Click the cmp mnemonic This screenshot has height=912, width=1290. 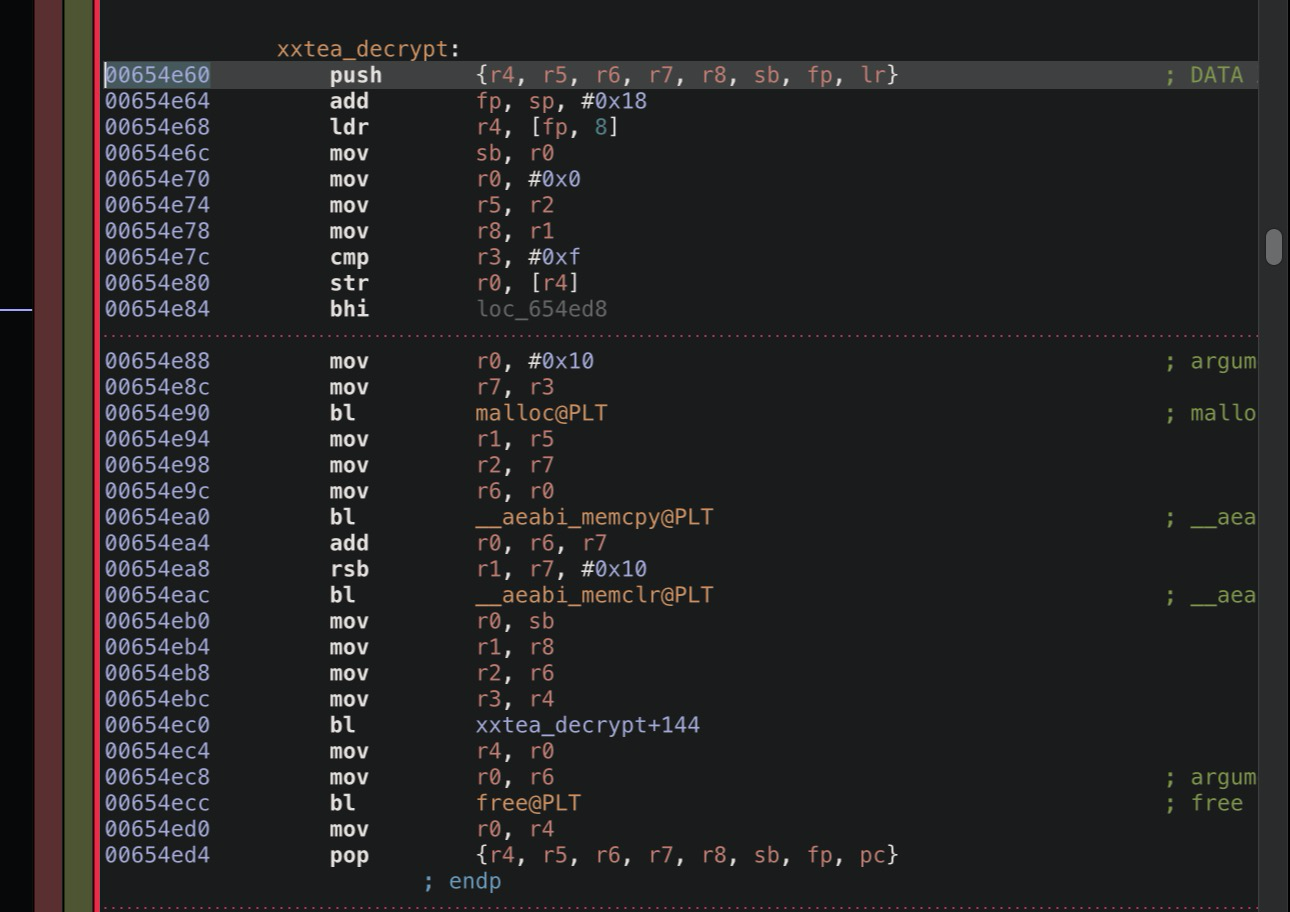pyautogui.click(x=349, y=257)
